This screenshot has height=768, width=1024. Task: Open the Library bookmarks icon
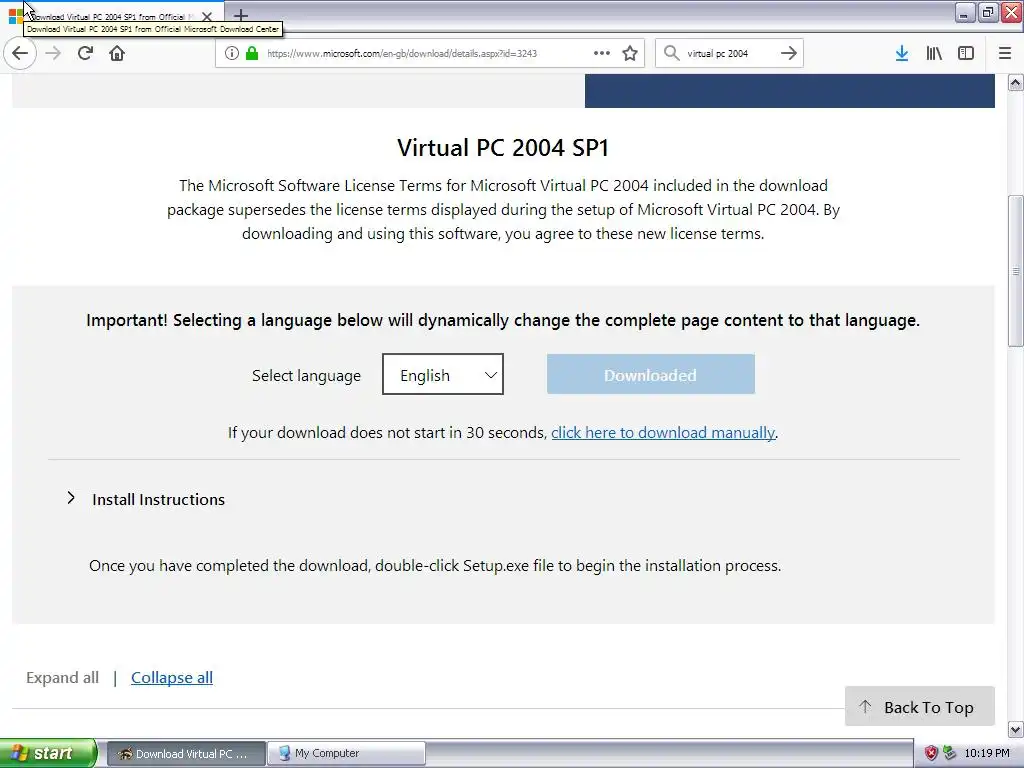(x=934, y=53)
